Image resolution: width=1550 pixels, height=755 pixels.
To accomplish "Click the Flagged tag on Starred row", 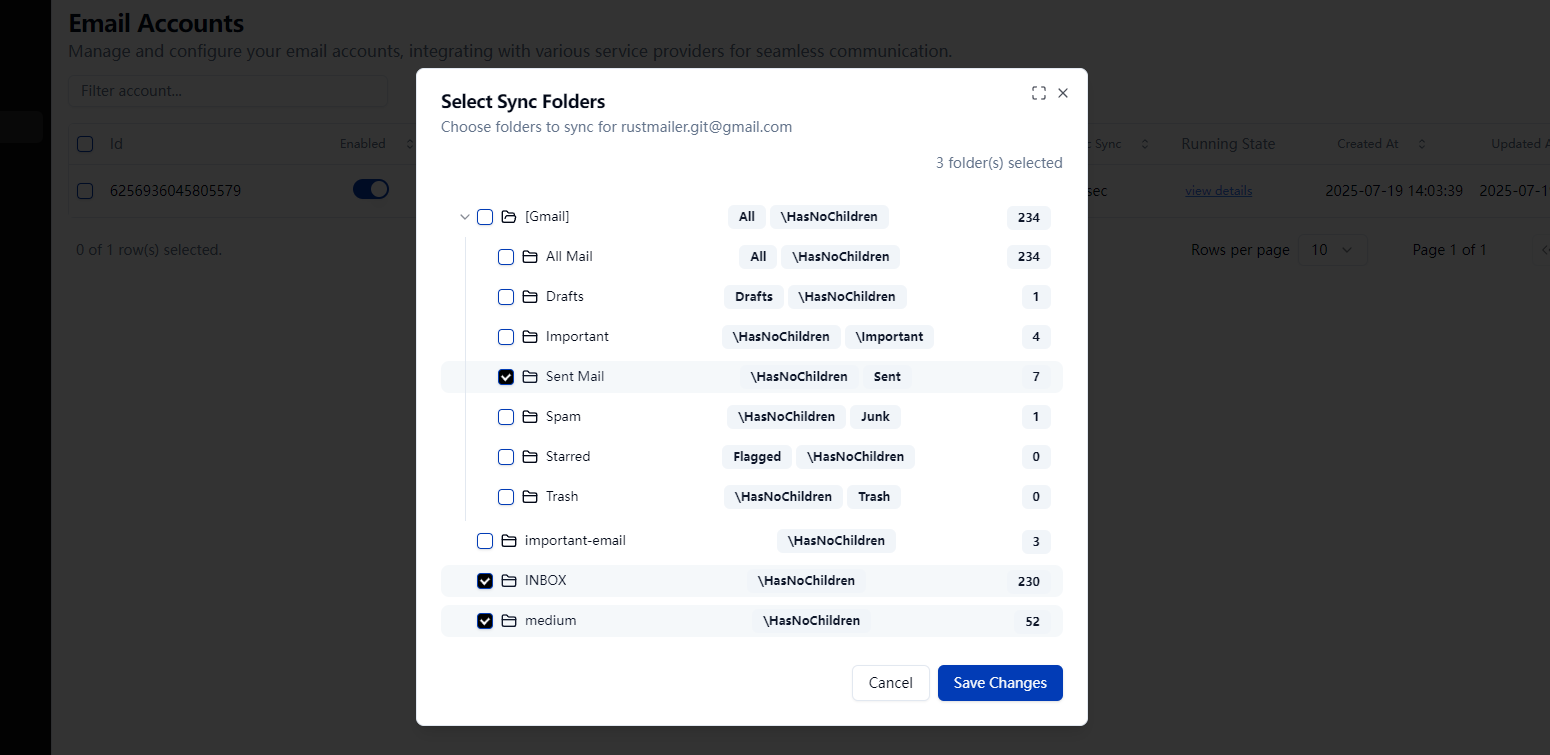I will click(757, 457).
